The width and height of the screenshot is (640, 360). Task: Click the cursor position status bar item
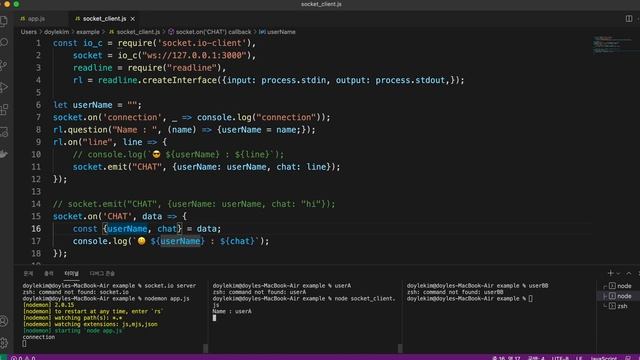(x=506, y=358)
